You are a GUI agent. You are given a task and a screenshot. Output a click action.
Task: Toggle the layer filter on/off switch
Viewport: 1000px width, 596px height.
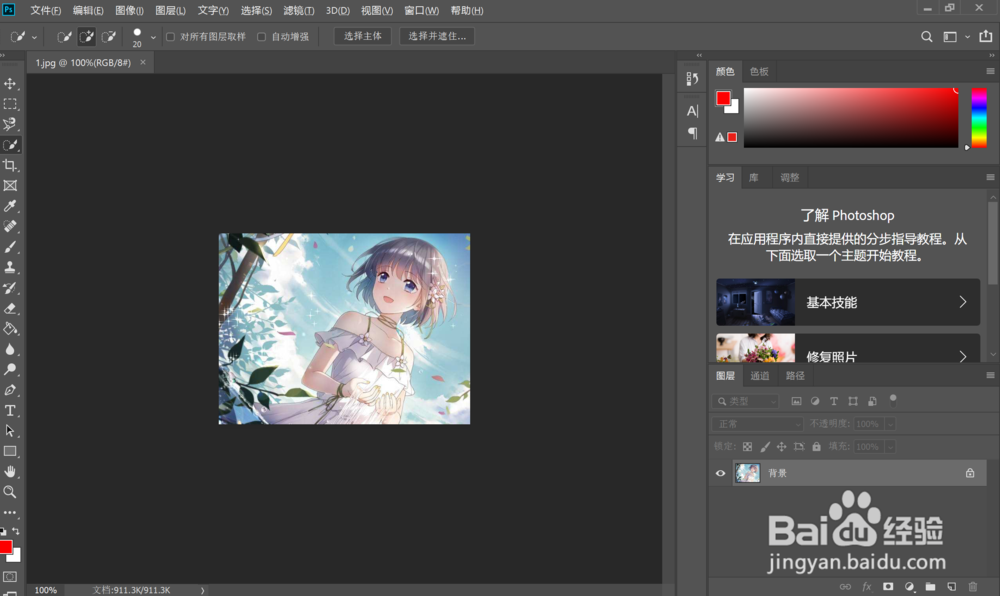893,400
